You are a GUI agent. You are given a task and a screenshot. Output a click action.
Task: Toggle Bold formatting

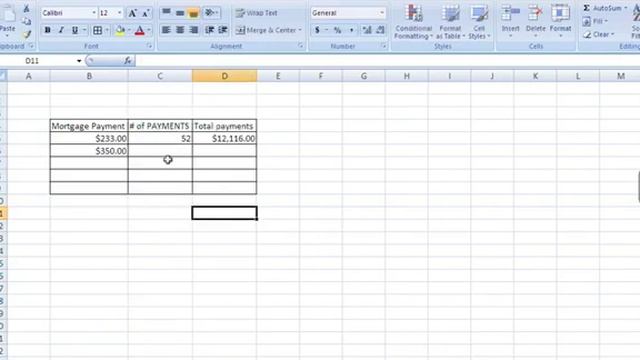coord(47,30)
